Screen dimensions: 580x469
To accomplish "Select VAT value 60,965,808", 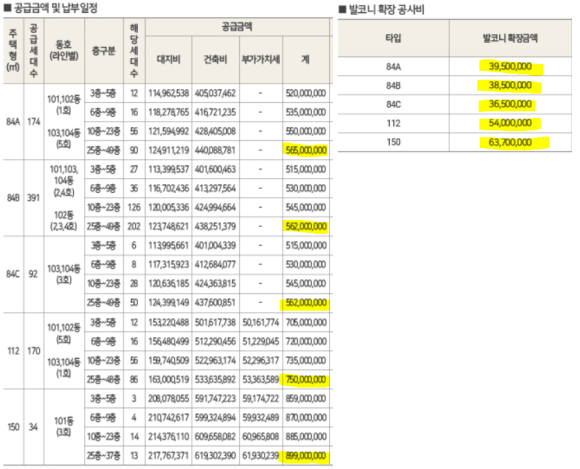I will click(x=261, y=437).
